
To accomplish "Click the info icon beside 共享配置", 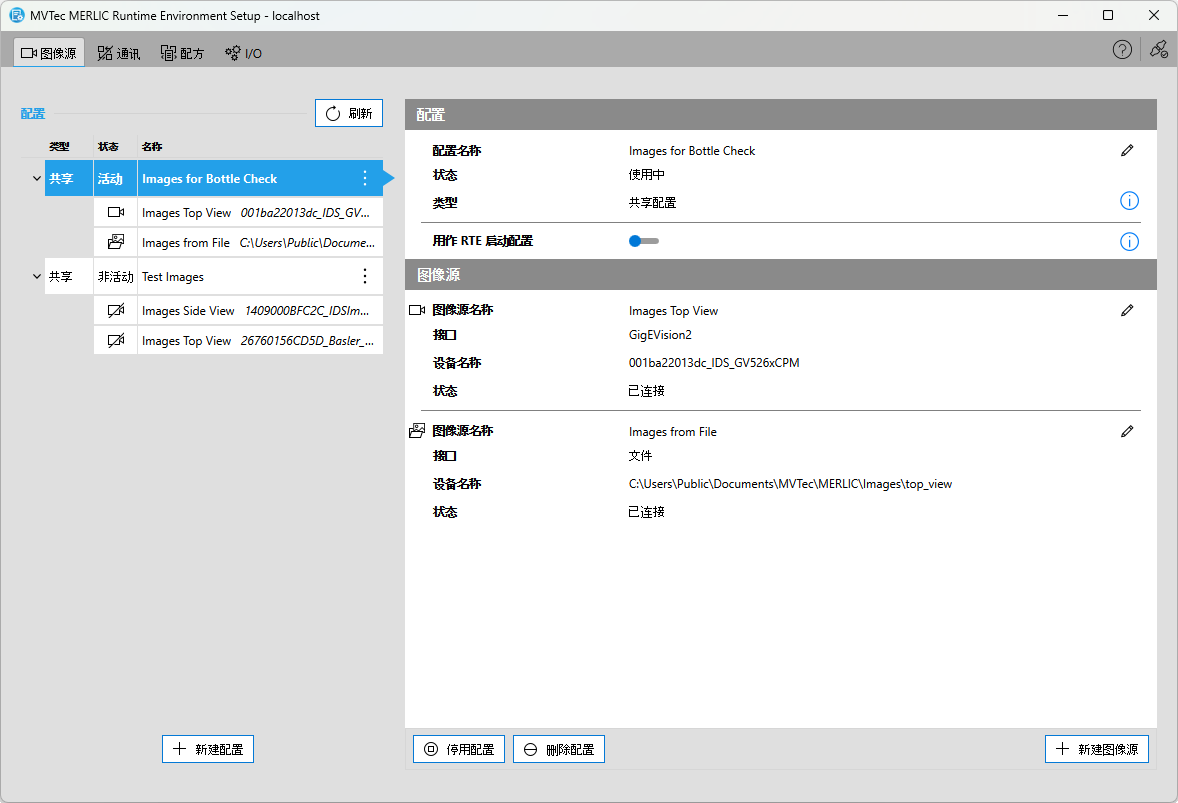I will [1129, 202].
